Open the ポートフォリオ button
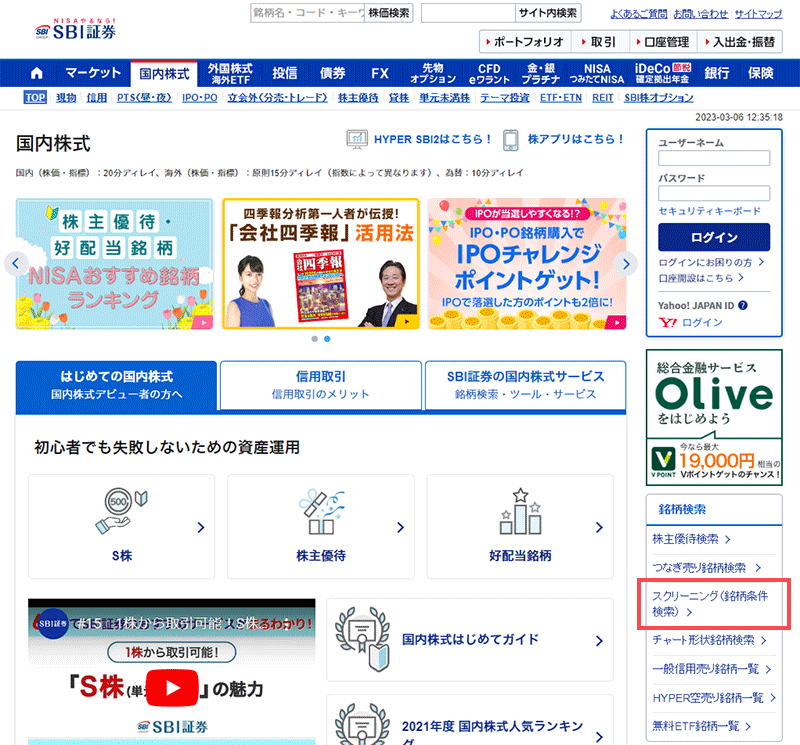Screen dimensions: 800x745 click(x=525, y=42)
